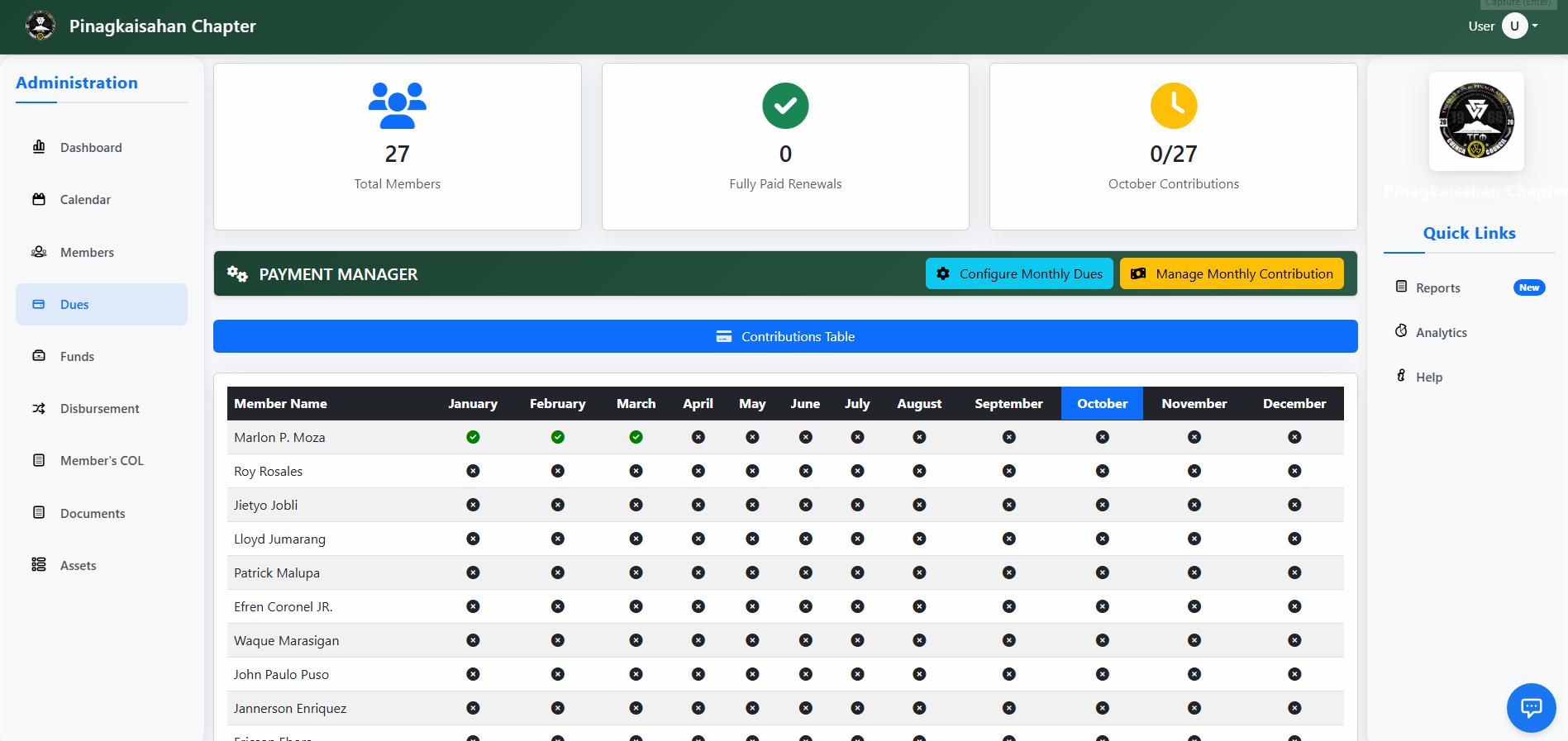Click the Assets icon in sidebar
This screenshot has width=1568, height=741.
click(39, 565)
